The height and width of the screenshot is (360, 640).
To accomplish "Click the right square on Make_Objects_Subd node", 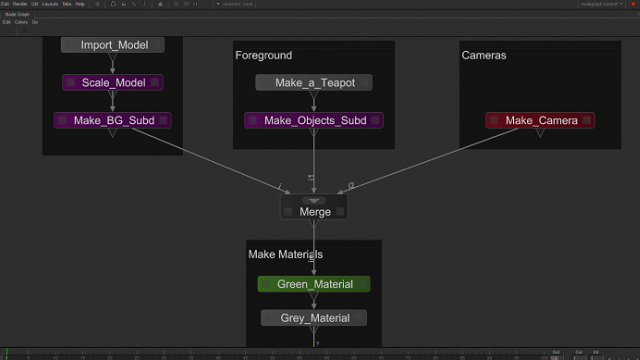I will tap(375, 120).
